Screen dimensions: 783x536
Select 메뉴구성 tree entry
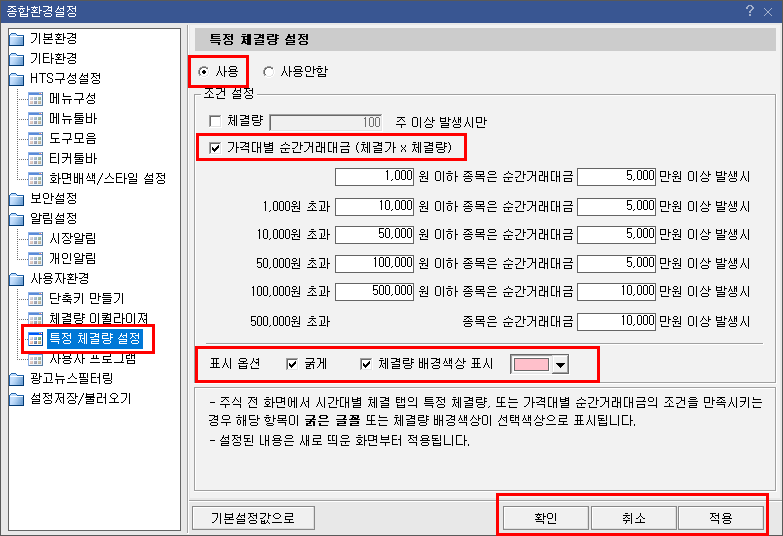[72, 98]
